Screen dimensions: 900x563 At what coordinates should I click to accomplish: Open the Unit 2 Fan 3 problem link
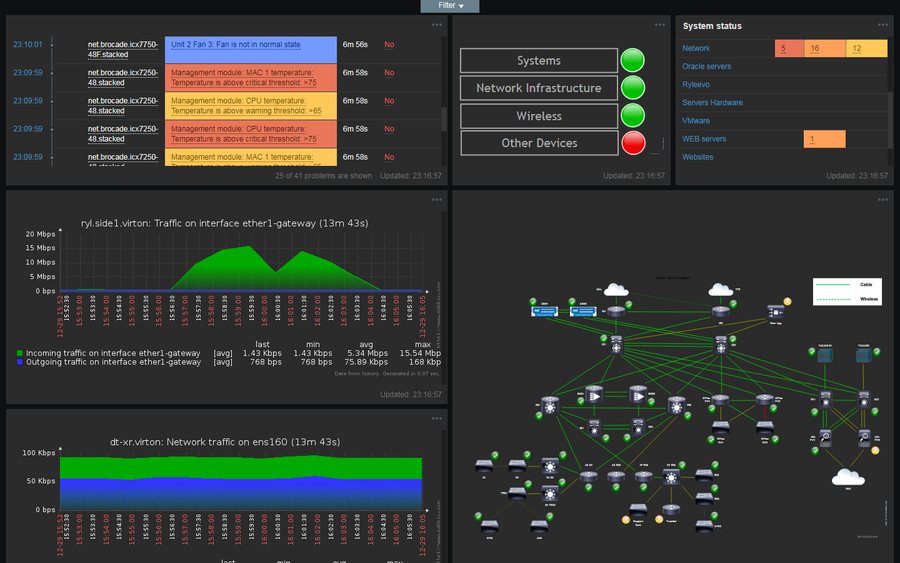[x=235, y=44]
